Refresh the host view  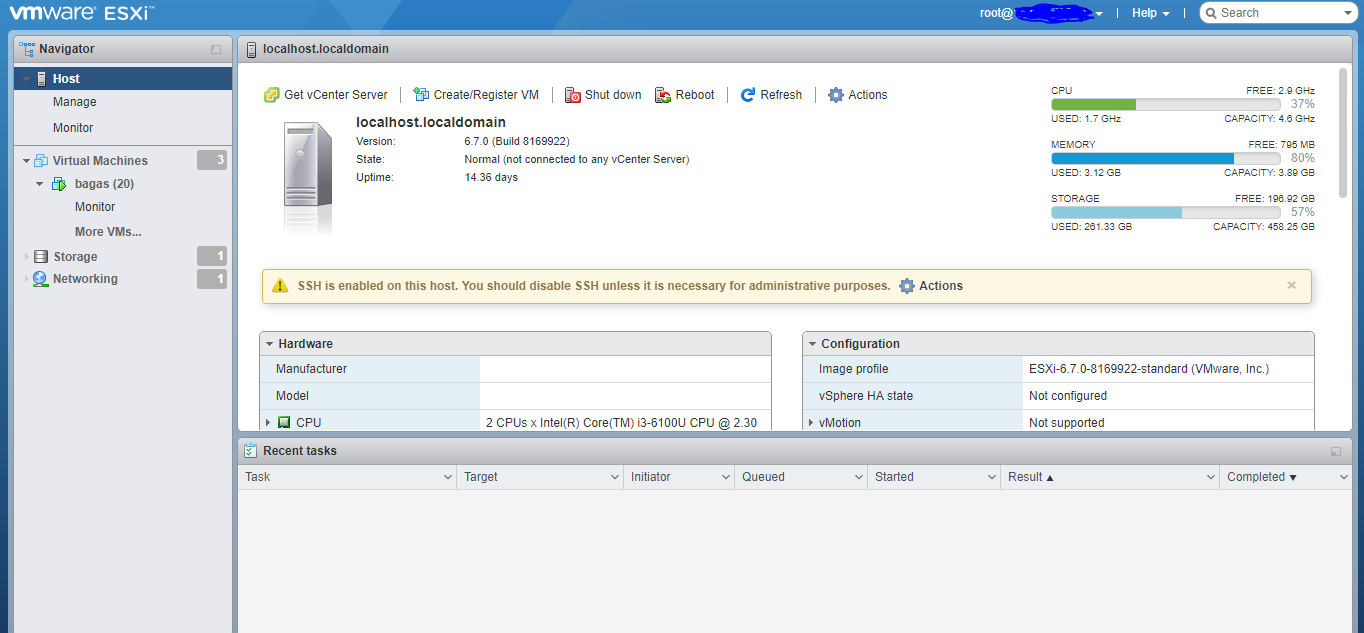[x=771, y=94]
